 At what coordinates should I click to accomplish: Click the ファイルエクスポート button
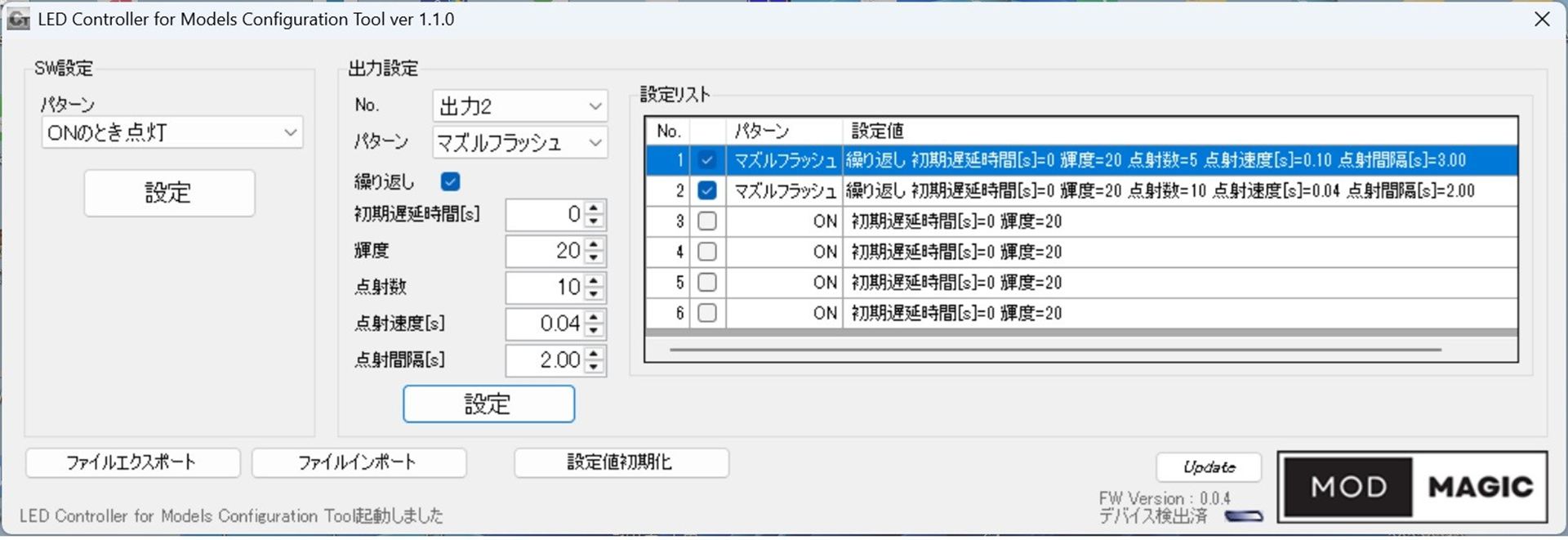[132, 462]
